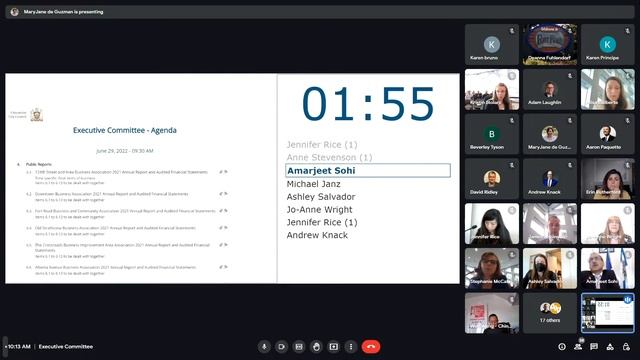Click the 01:55 countdown timer
This screenshot has height=360, width=640.
coord(368,104)
